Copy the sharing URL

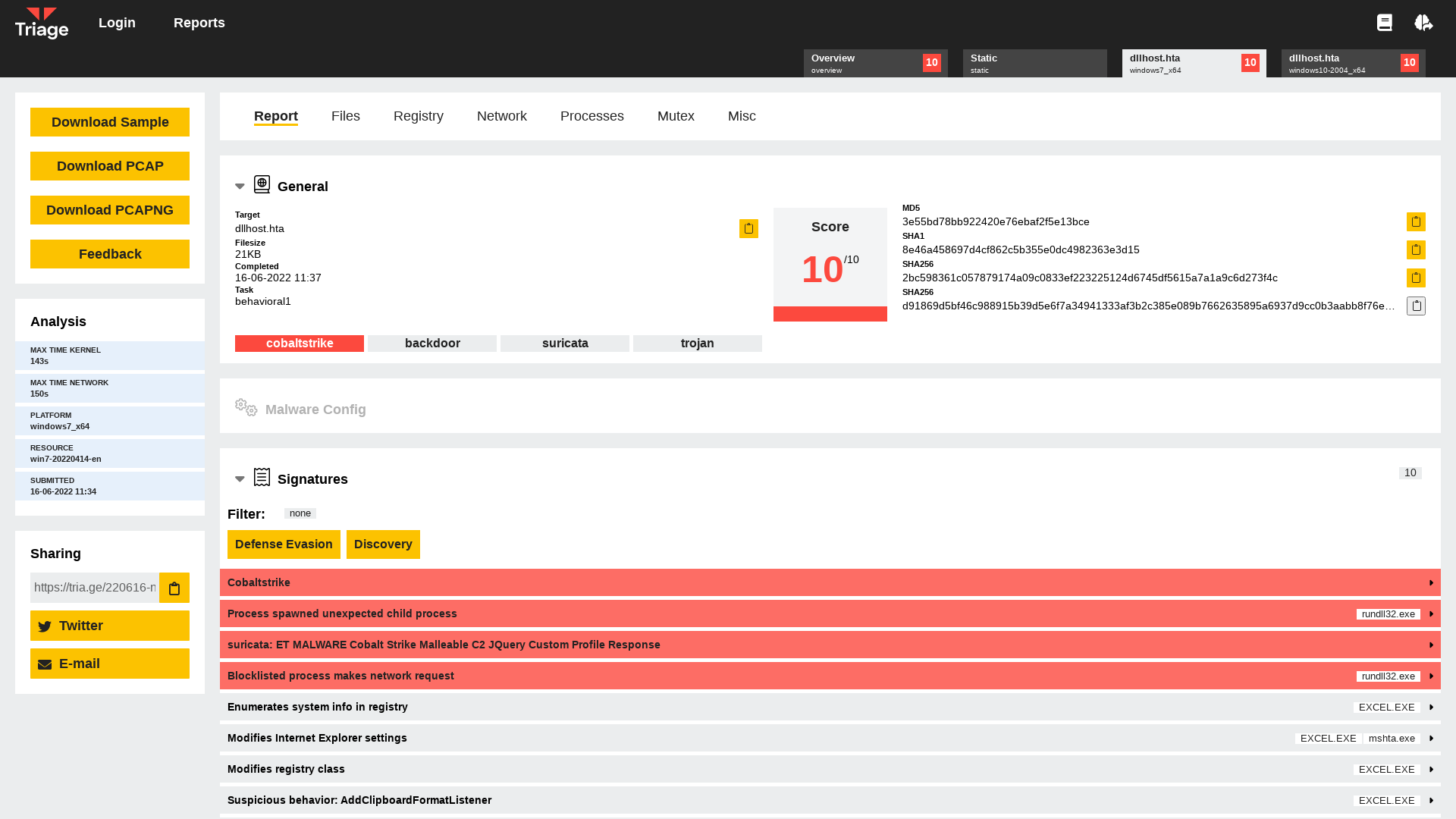click(174, 588)
